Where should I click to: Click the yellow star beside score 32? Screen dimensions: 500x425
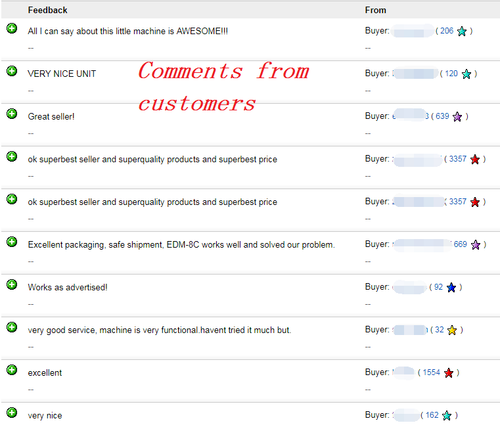[452, 330]
